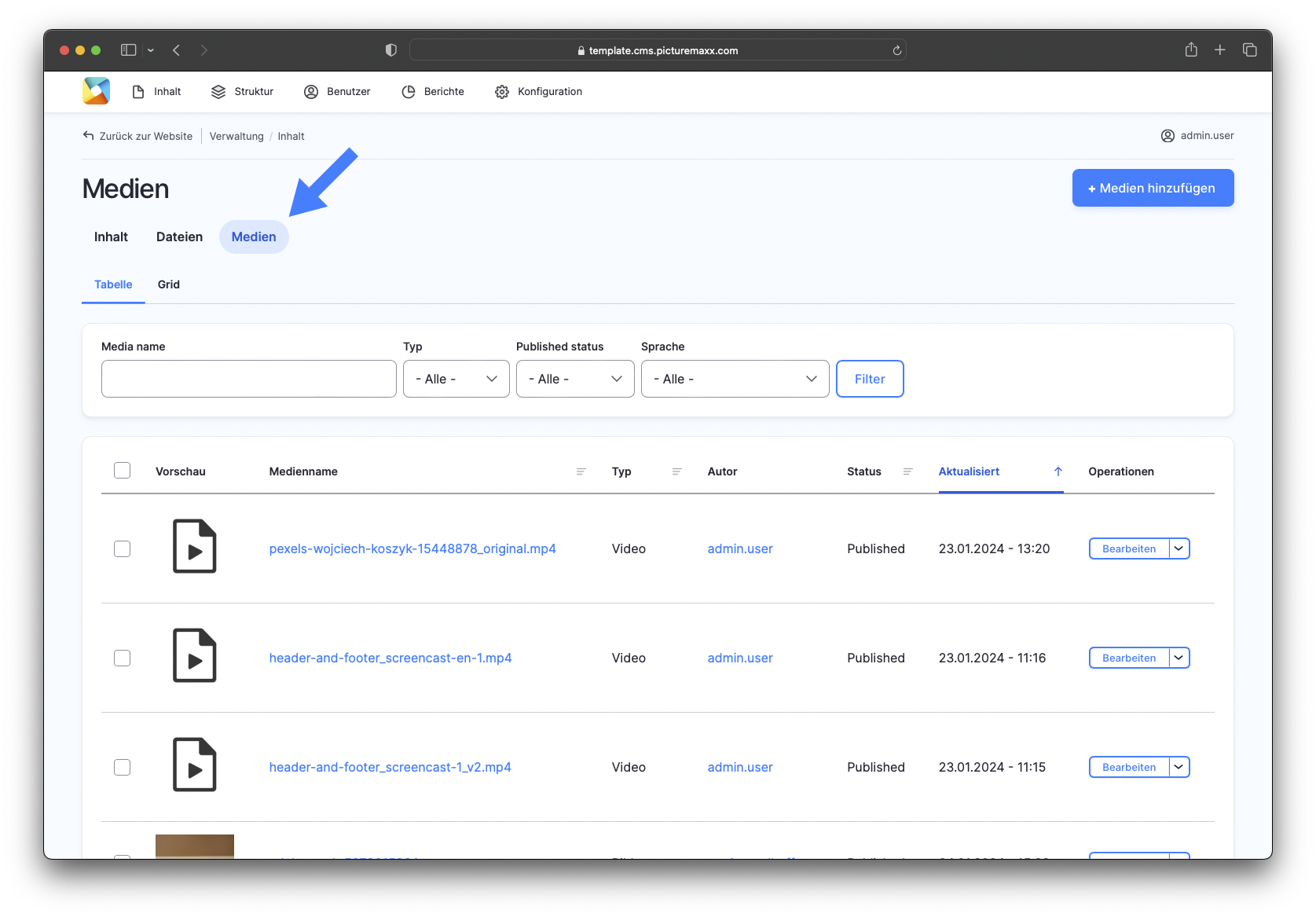Switch to the Dateien tab
Screen dimensions: 1316x917
(x=179, y=237)
